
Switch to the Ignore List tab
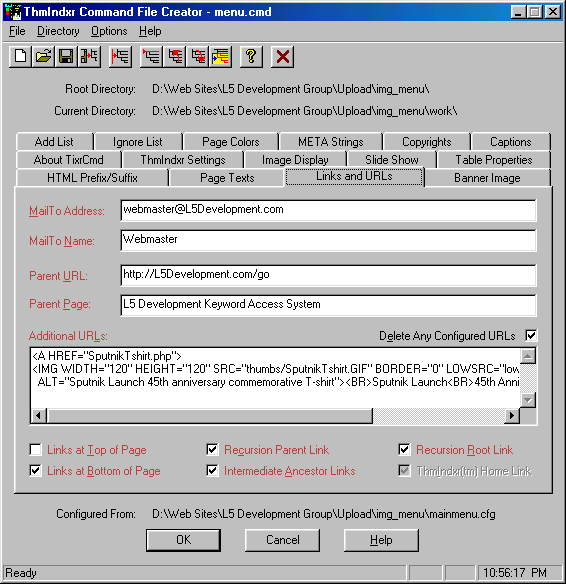(x=138, y=142)
